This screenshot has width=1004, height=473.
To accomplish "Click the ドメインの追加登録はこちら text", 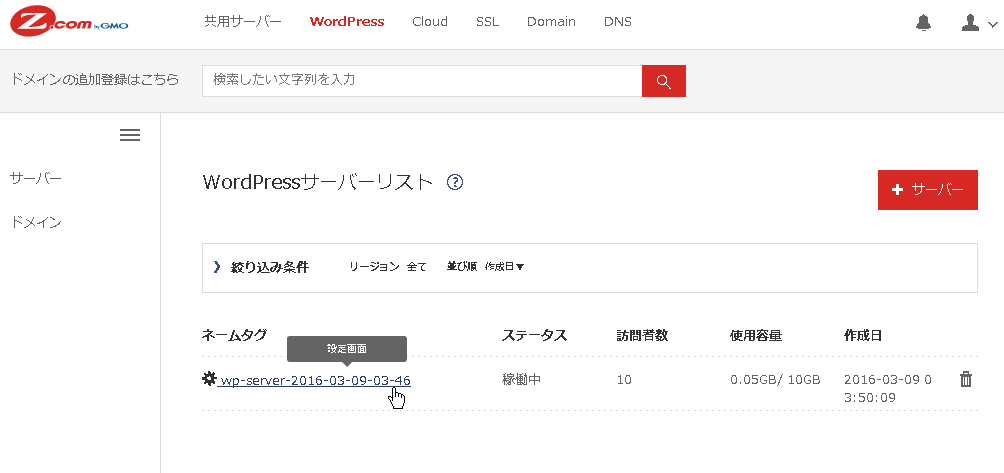I will coord(95,80).
